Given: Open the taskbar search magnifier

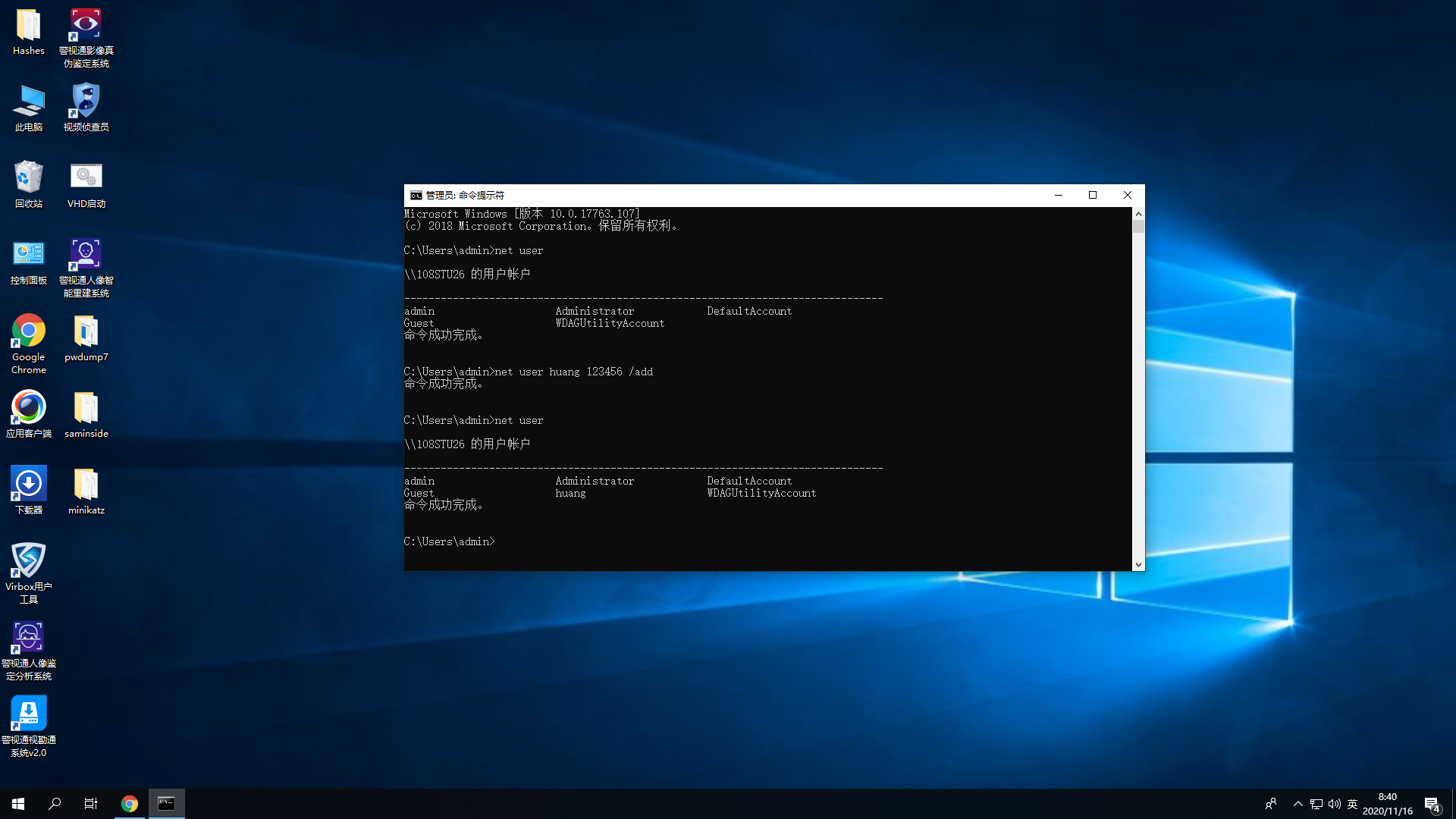Looking at the screenshot, I should coord(55,804).
